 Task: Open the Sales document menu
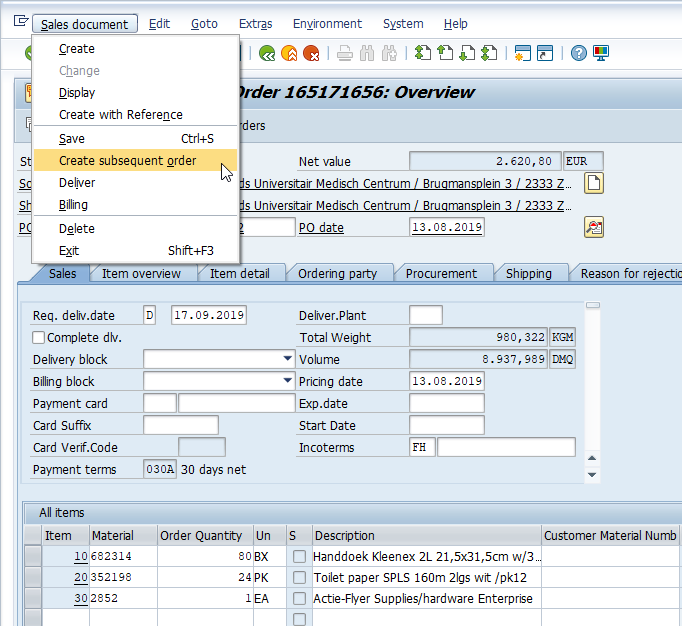click(85, 24)
